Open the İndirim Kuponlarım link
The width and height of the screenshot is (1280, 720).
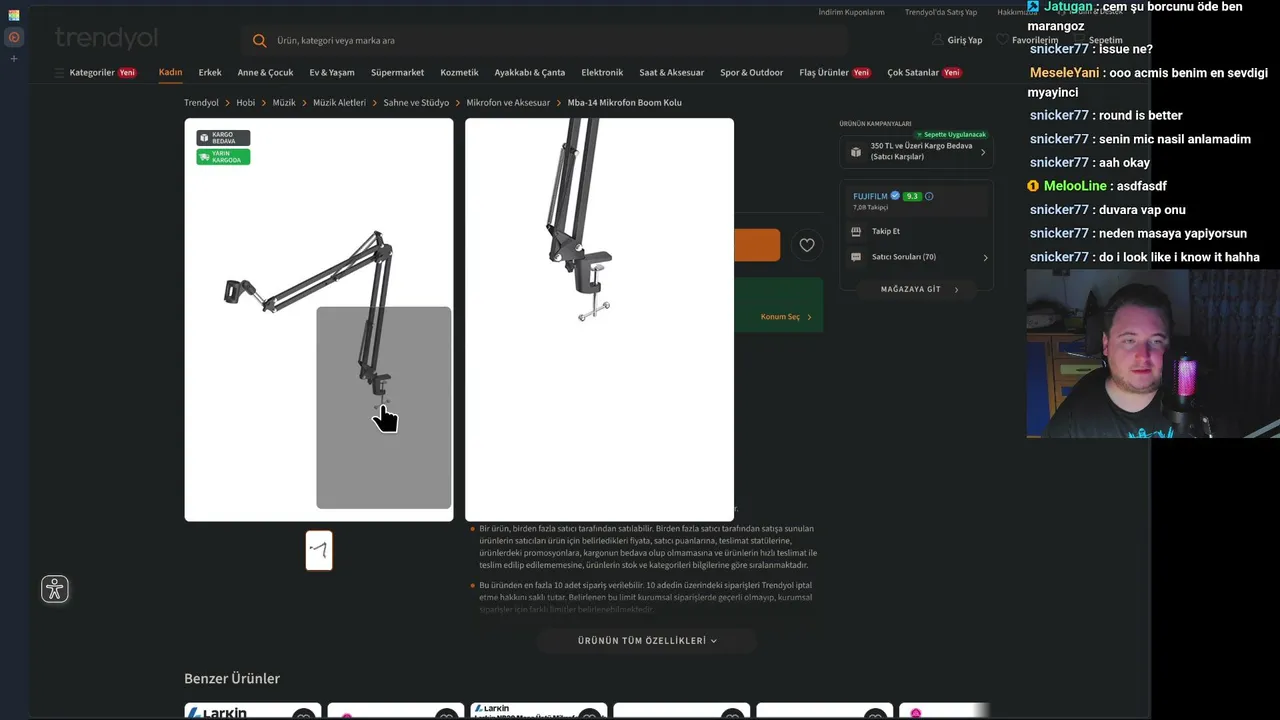[x=851, y=12]
